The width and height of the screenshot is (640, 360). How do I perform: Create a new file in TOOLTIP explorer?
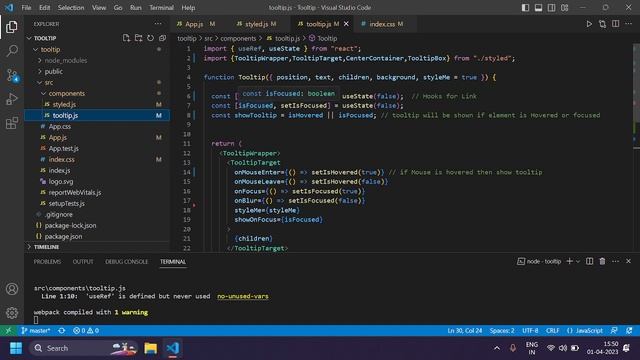127,38
